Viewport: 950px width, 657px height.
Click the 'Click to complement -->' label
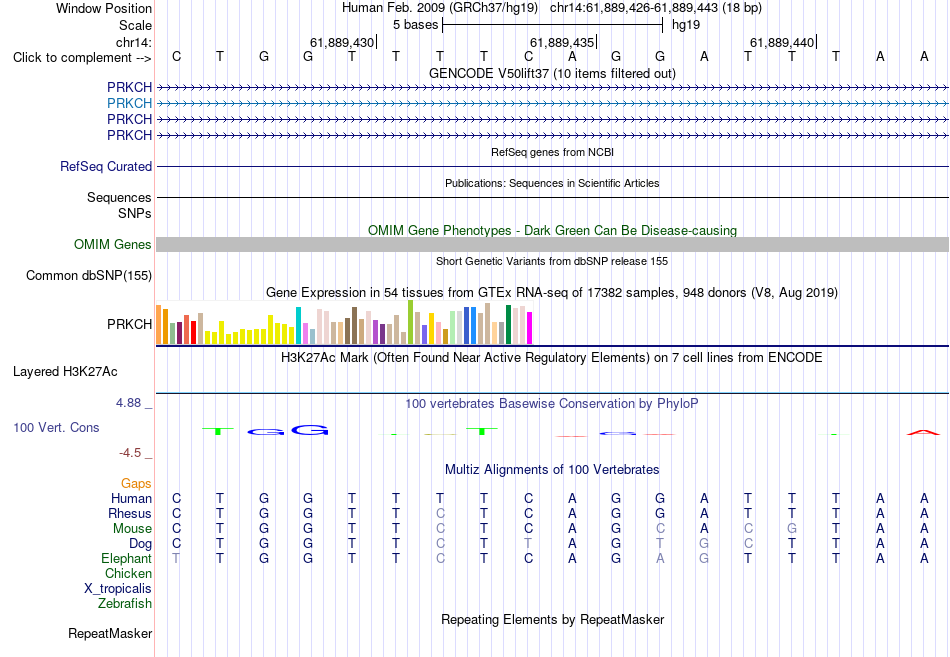(82, 58)
